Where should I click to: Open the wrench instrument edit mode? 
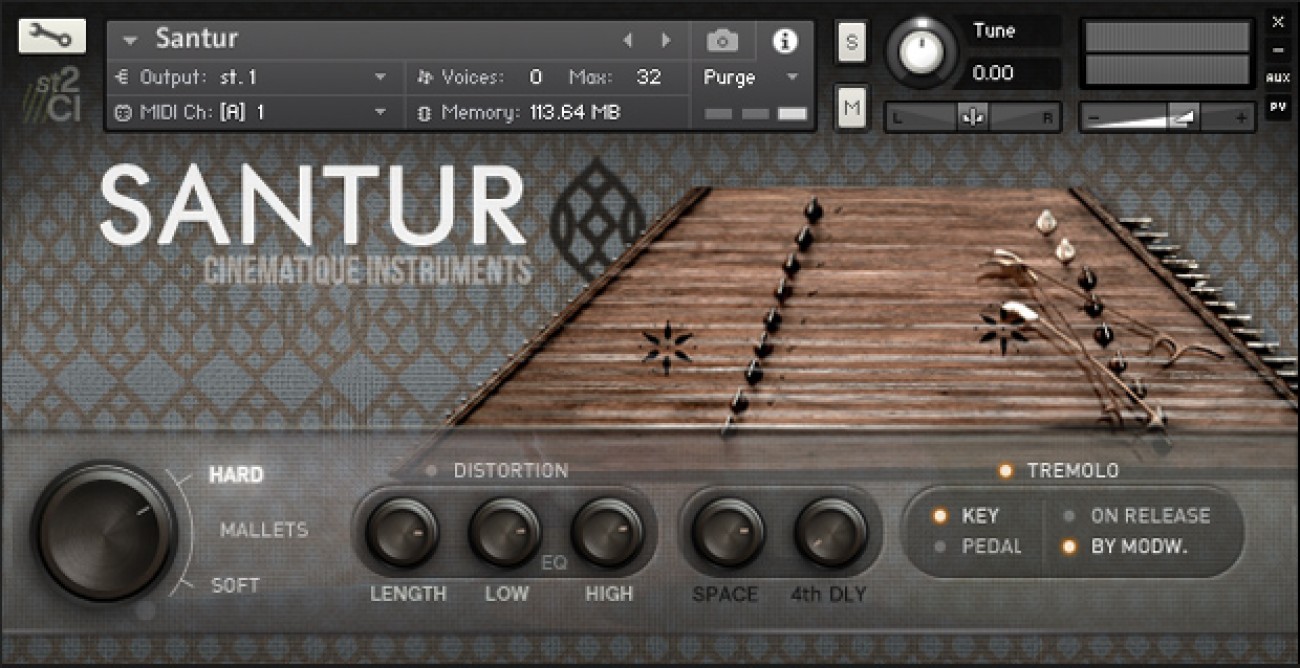point(52,36)
